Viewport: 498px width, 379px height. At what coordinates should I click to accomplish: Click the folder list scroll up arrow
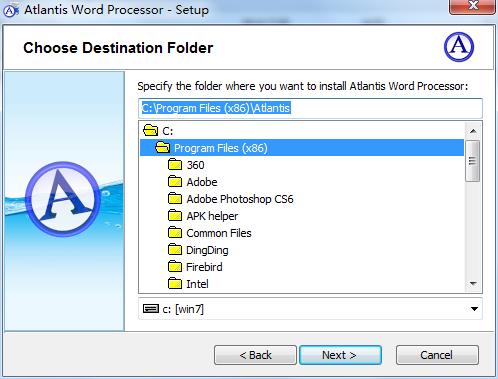[473, 131]
